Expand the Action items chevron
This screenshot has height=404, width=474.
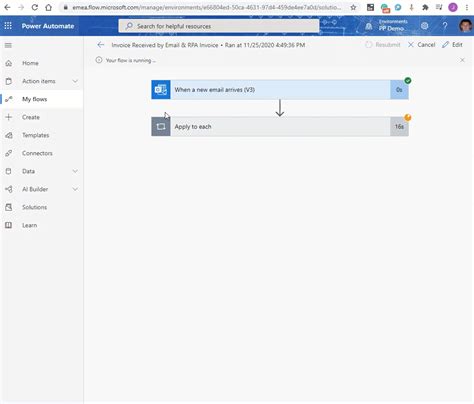tap(75, 81)
